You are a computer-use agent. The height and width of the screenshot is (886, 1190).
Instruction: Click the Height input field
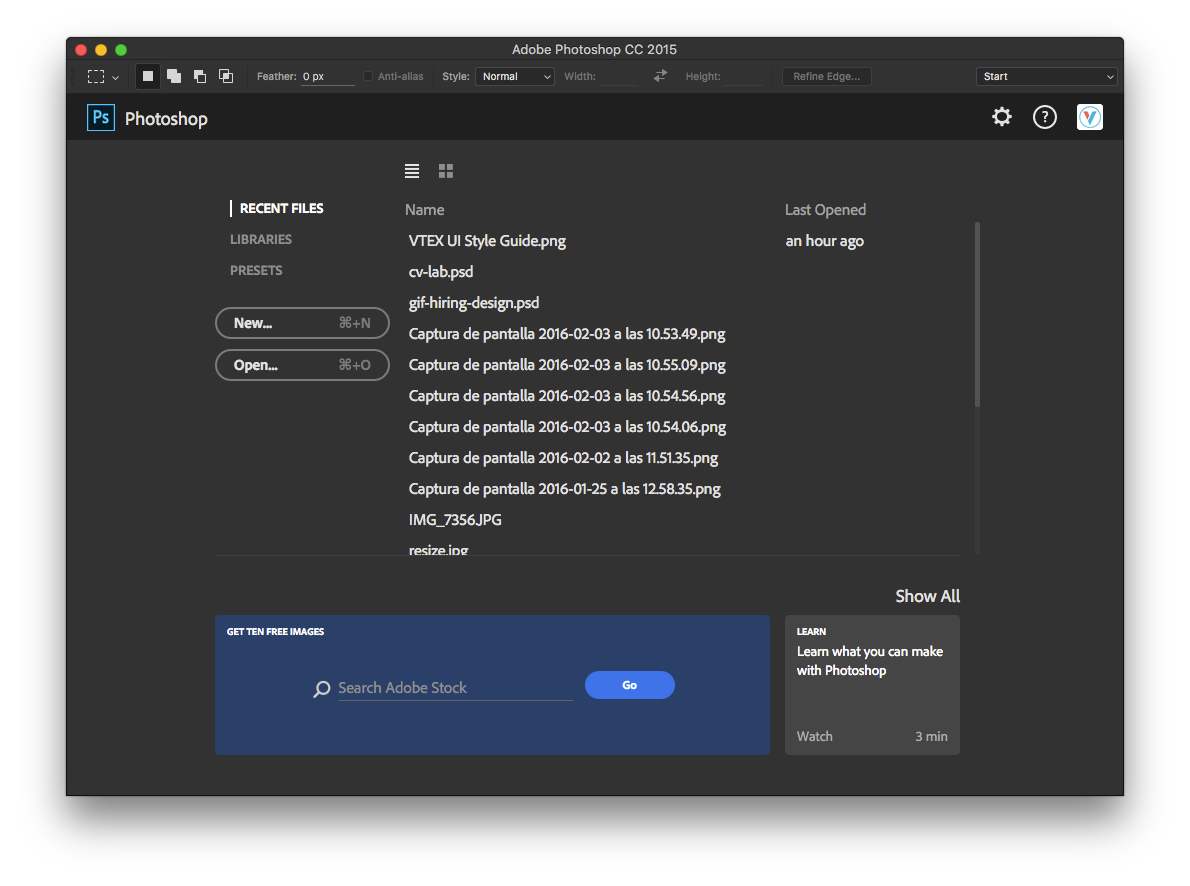(743, 77)
